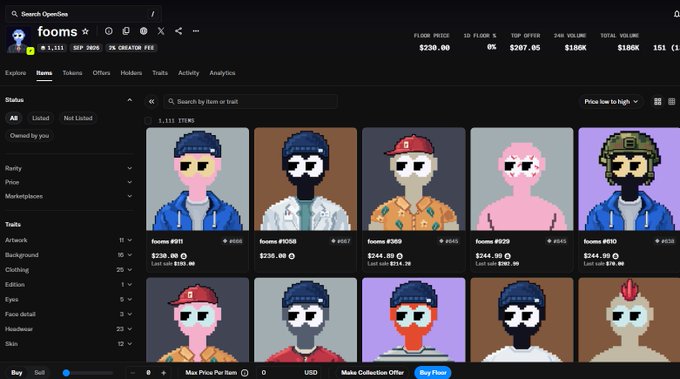Click info icon beside Max Price Per Item
The width and height of the screenshot is (680, 379).
[245, 372]
